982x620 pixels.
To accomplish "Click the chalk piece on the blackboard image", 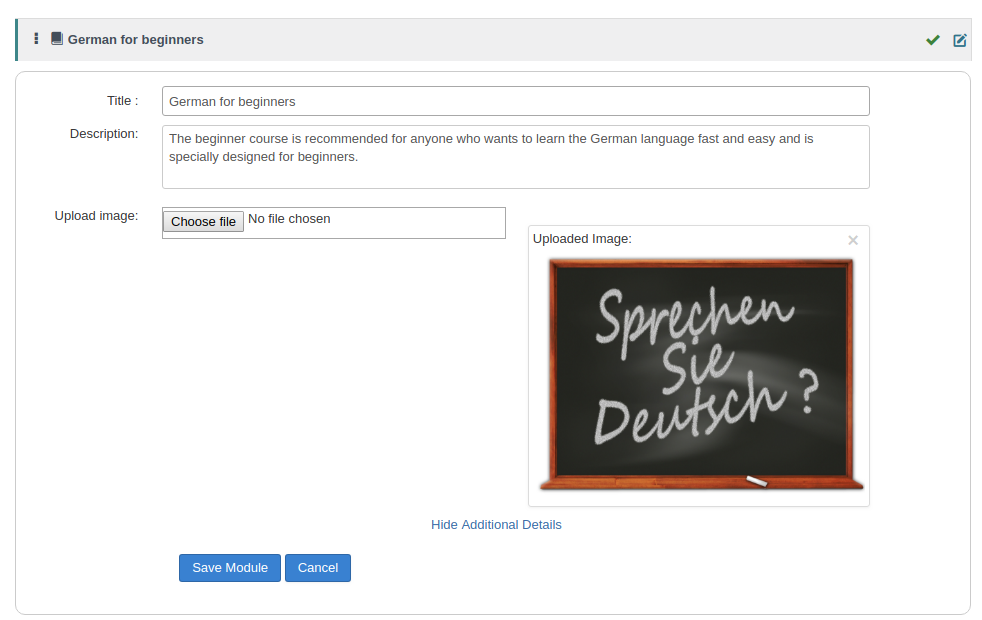I will click(756, 482).
